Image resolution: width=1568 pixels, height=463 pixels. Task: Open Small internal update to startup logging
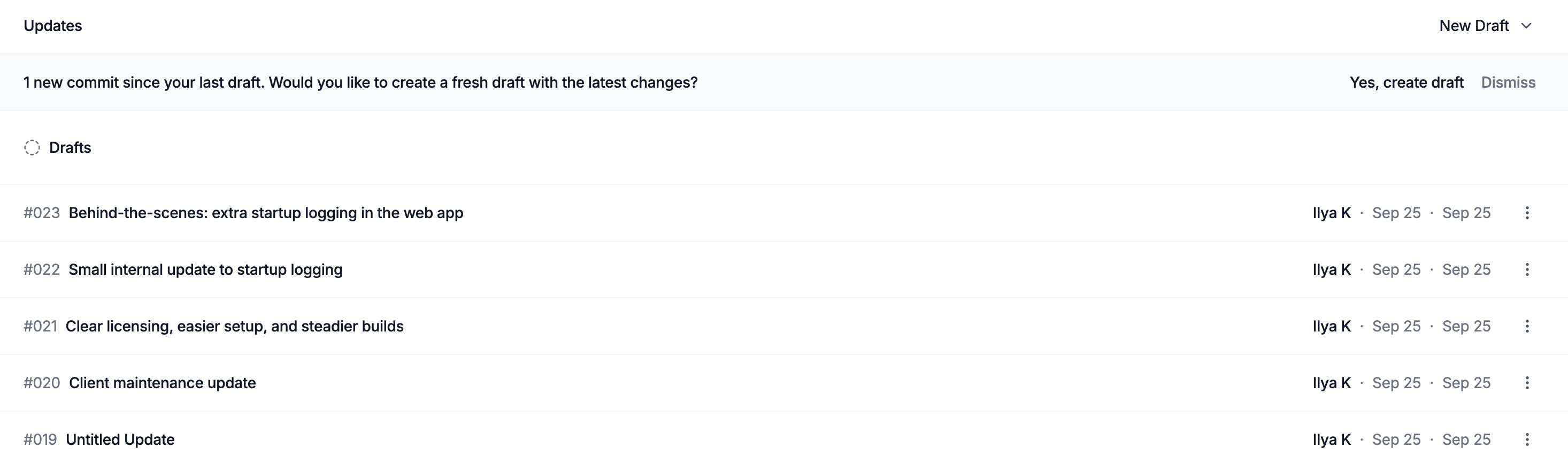point(205,269)
